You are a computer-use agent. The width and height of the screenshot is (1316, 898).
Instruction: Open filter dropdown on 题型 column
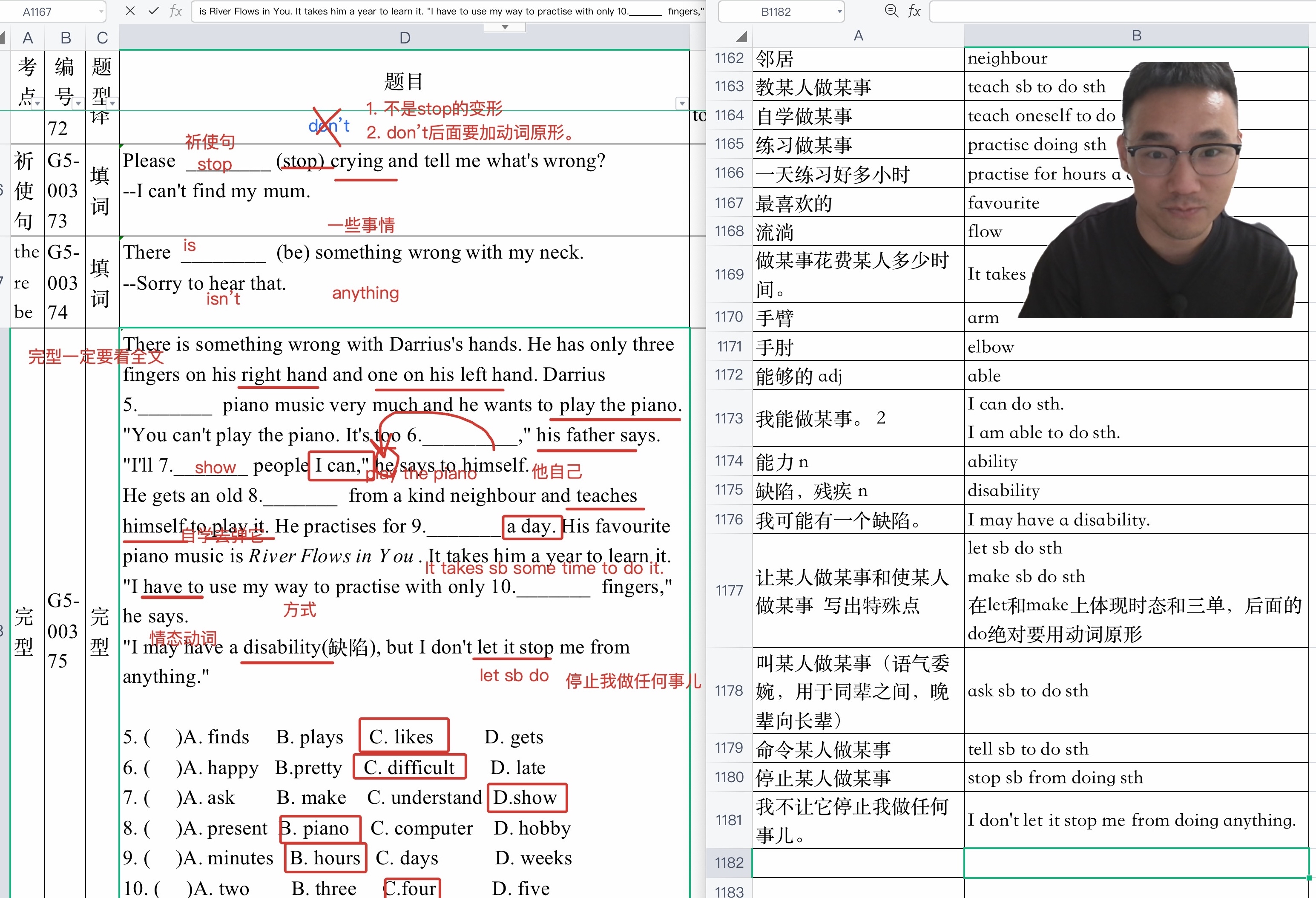coord(113,103)
